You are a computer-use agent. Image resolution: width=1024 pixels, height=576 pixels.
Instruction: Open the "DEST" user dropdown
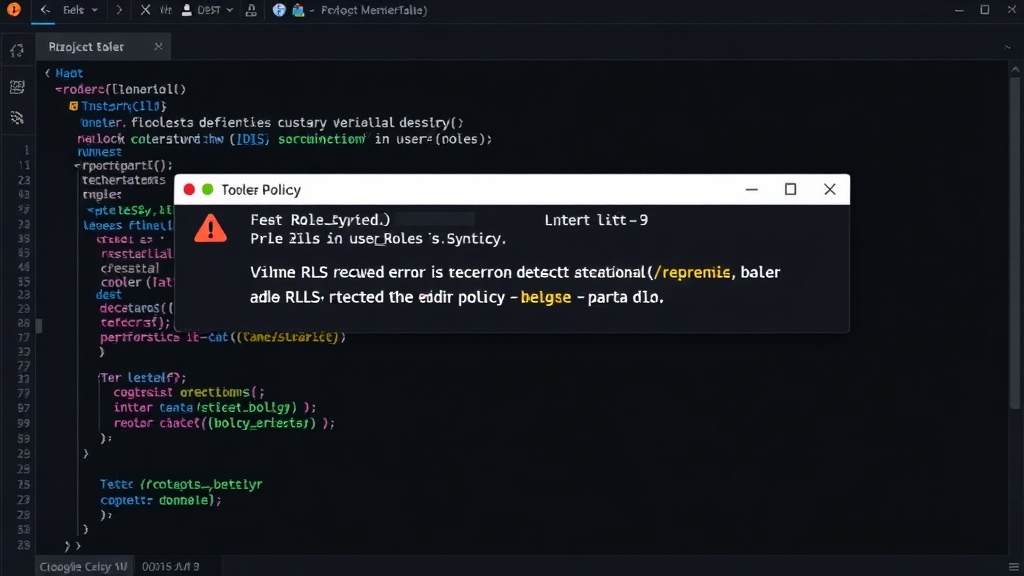(208, 10)
